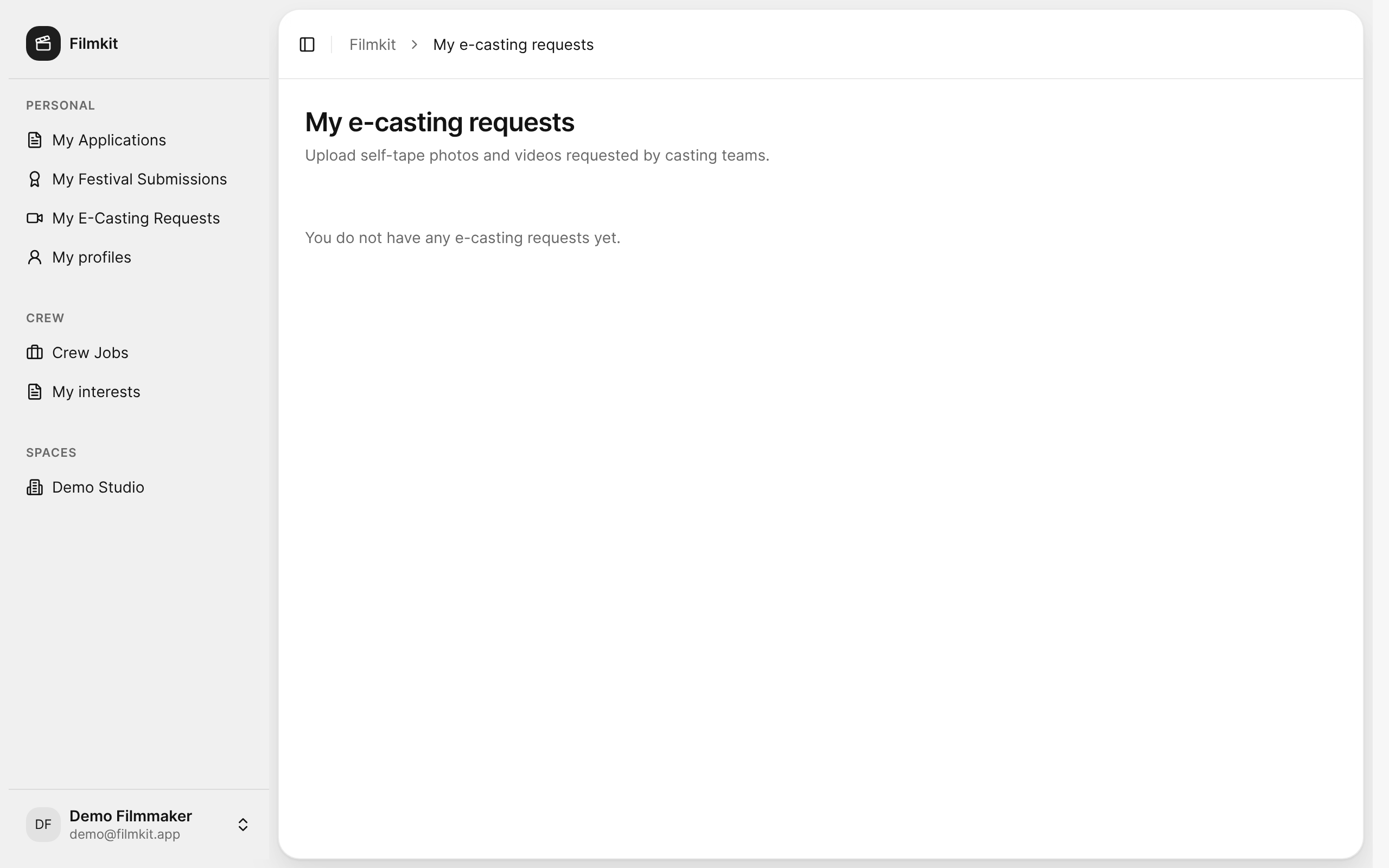View My interests
This screenshot has width=1389, height=868.
click(x=138, y=392)
